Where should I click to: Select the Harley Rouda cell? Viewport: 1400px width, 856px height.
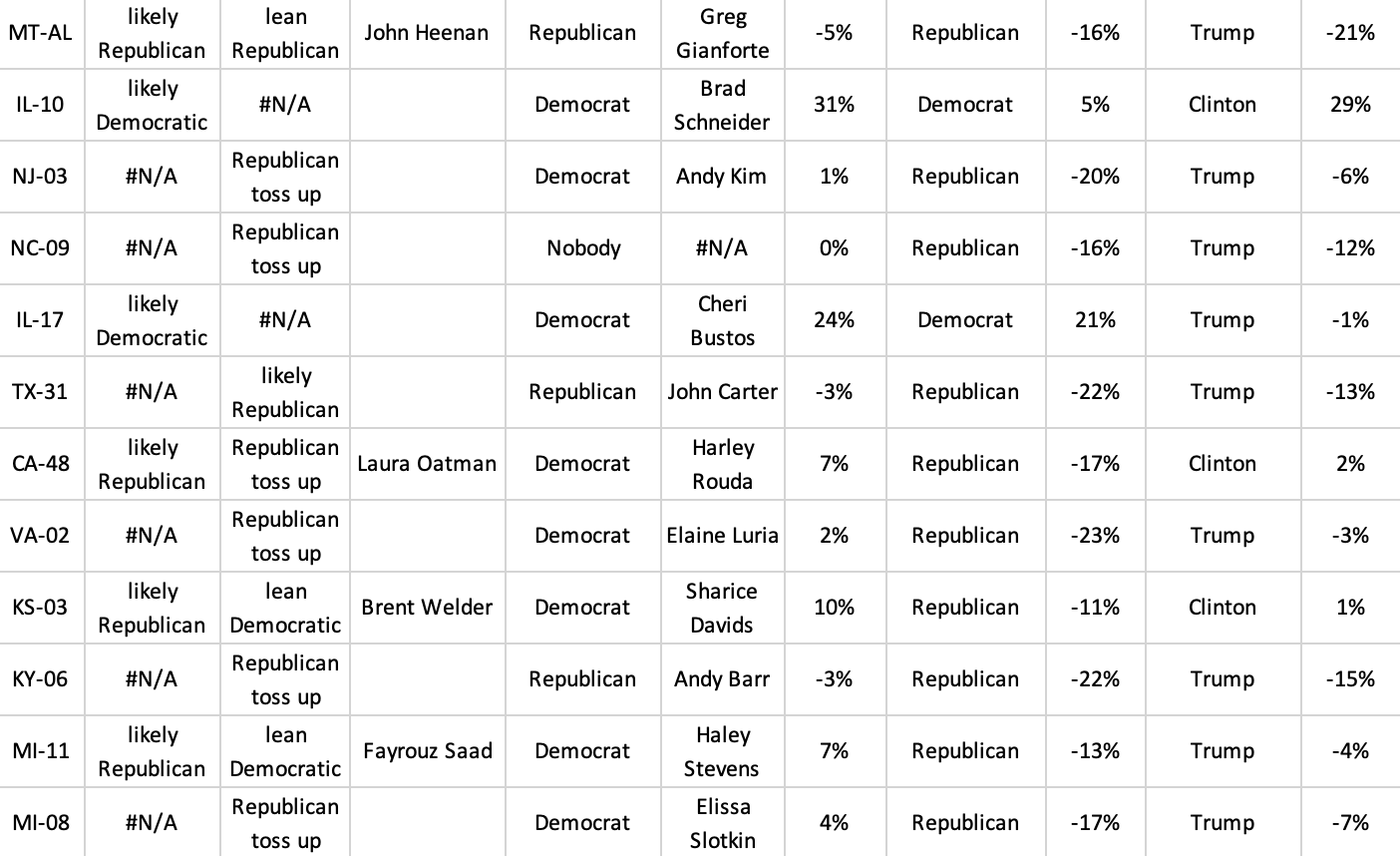point(722,464)
